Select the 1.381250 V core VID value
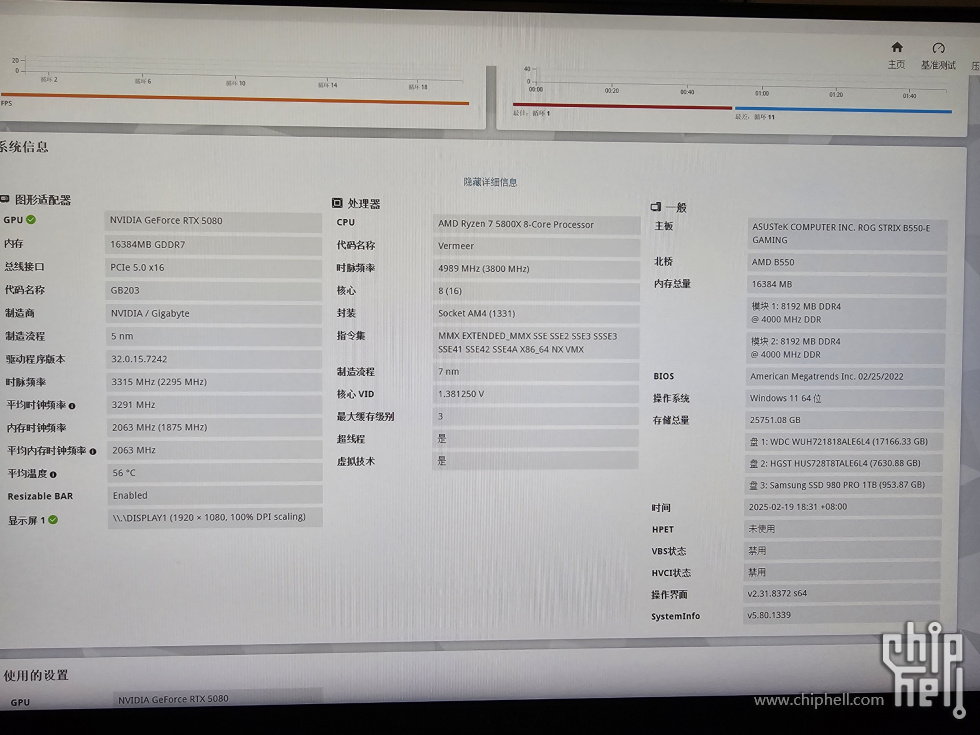980x735 pixels. coord(536,394)
